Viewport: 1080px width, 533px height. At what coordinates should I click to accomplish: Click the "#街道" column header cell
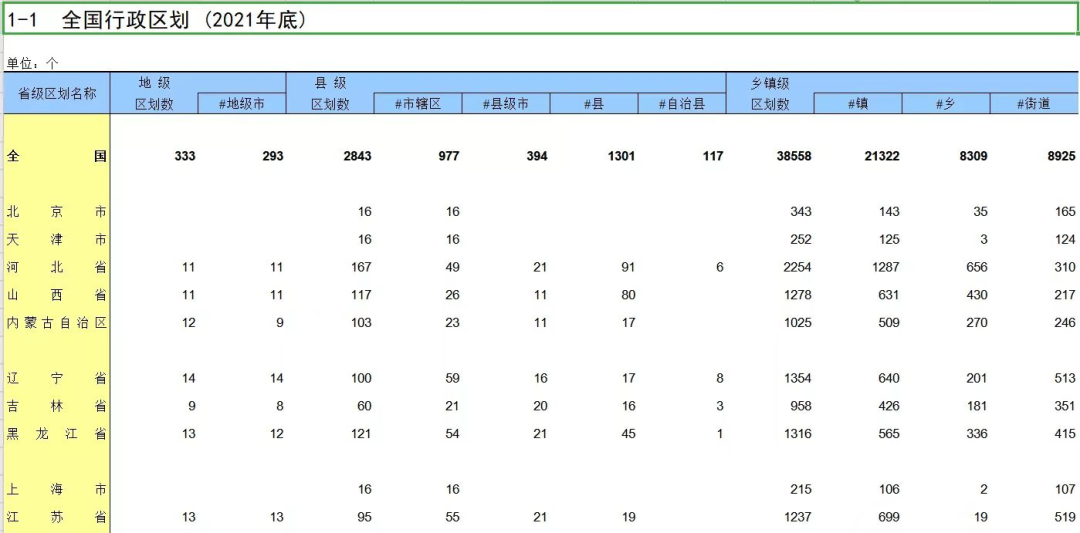click(1034, 104)
